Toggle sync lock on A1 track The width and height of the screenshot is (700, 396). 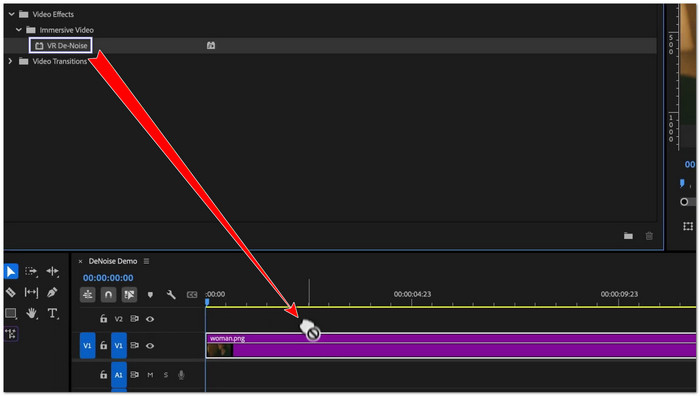tap(134, 375)
